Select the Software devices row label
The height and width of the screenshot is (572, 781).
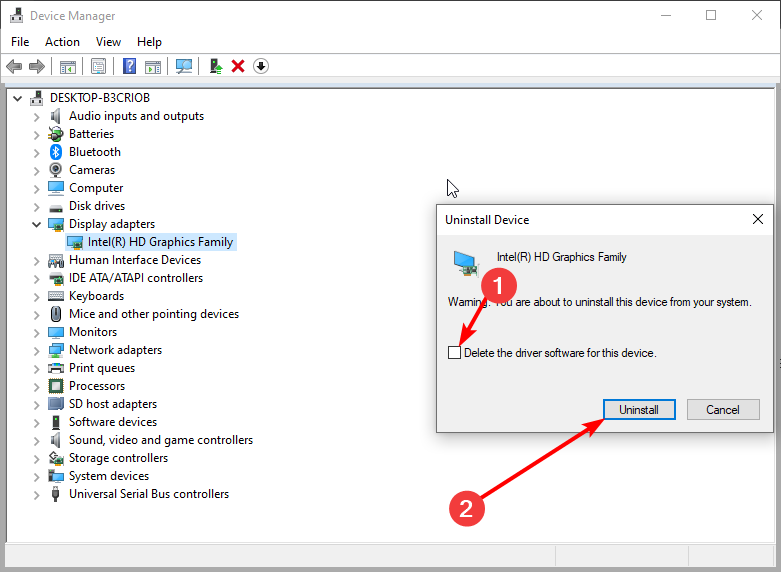click(x=113, y=422)
